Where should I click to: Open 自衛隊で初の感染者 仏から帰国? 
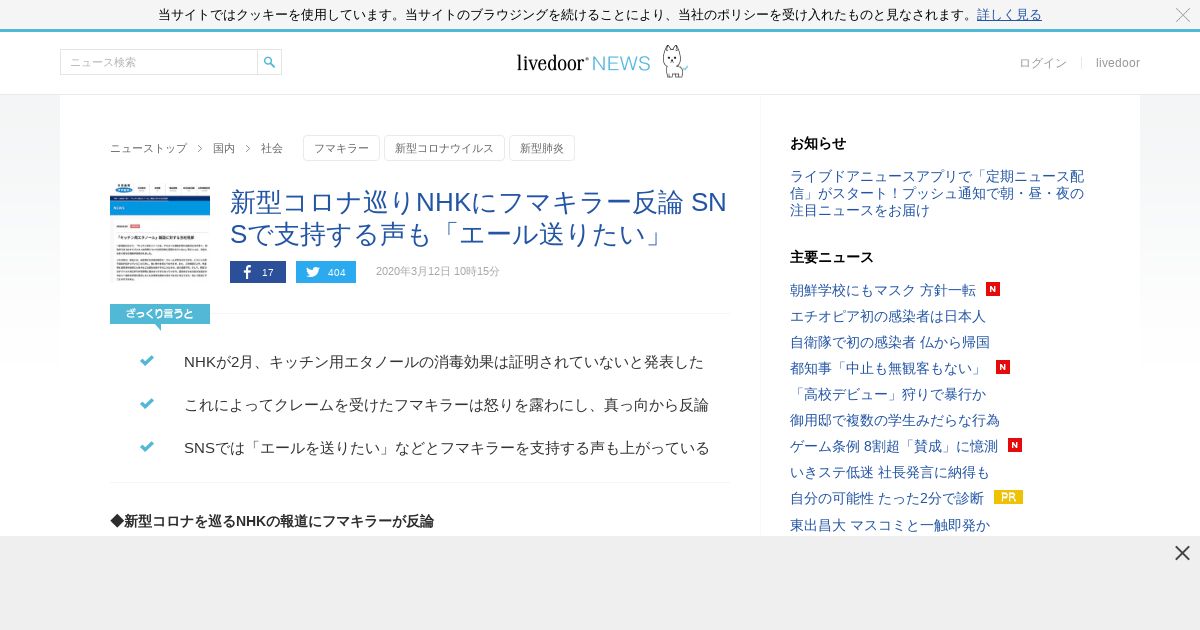pos(890,342)
